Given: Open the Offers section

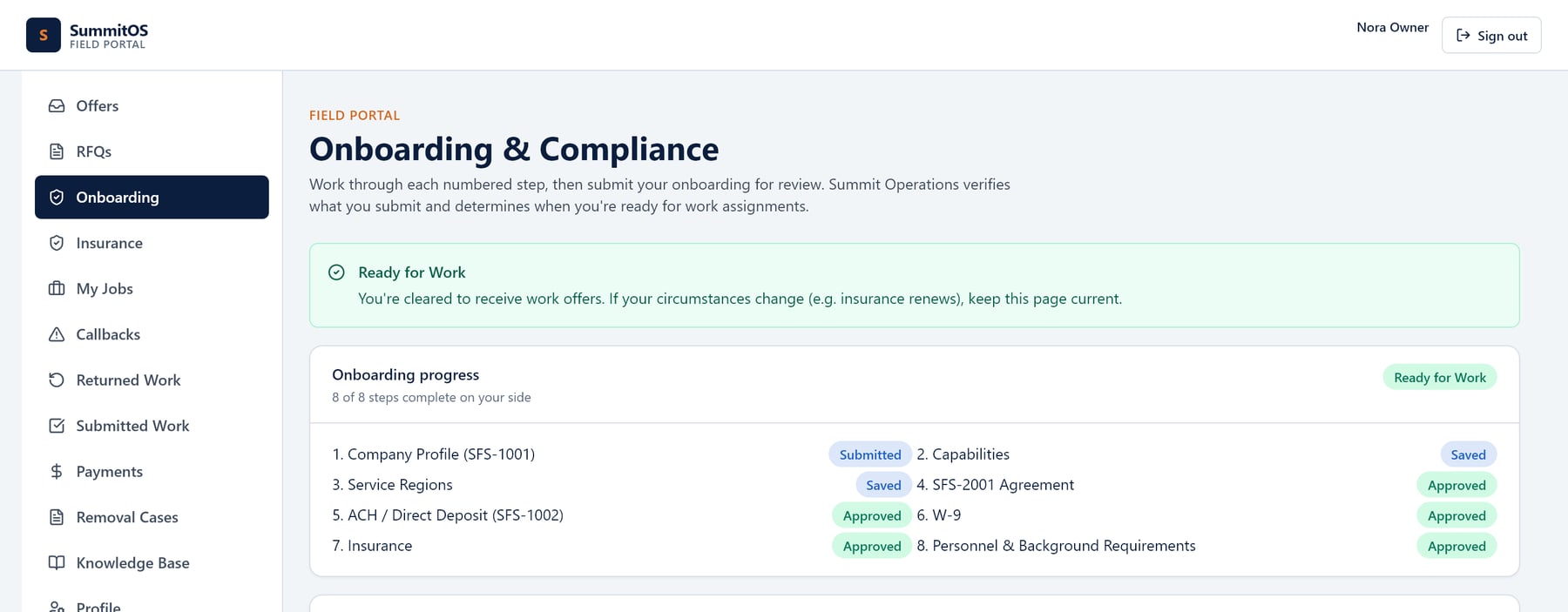Looking at the screenshot, I should coord(152,105).
